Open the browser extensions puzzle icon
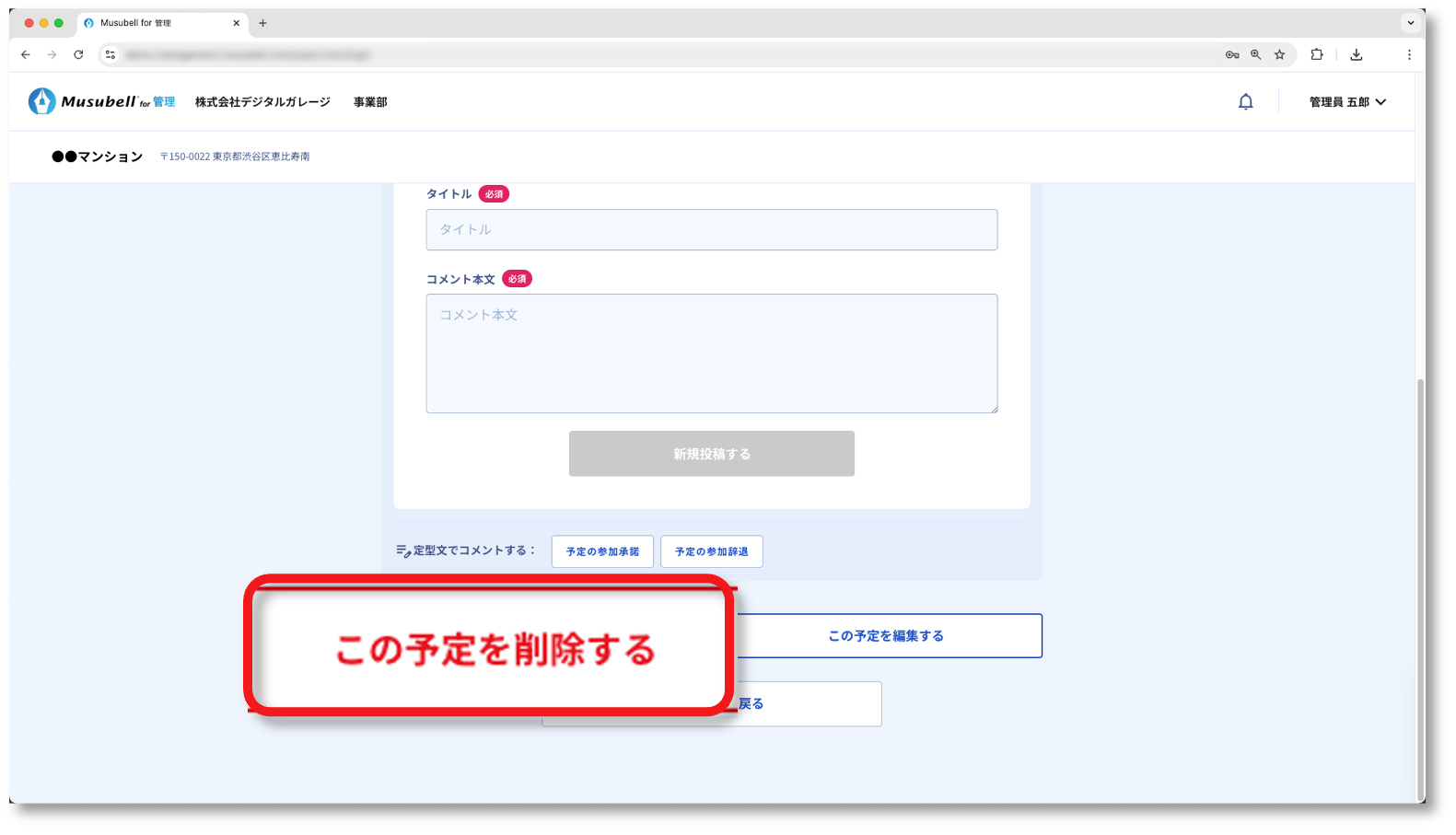 [1317, 55]
